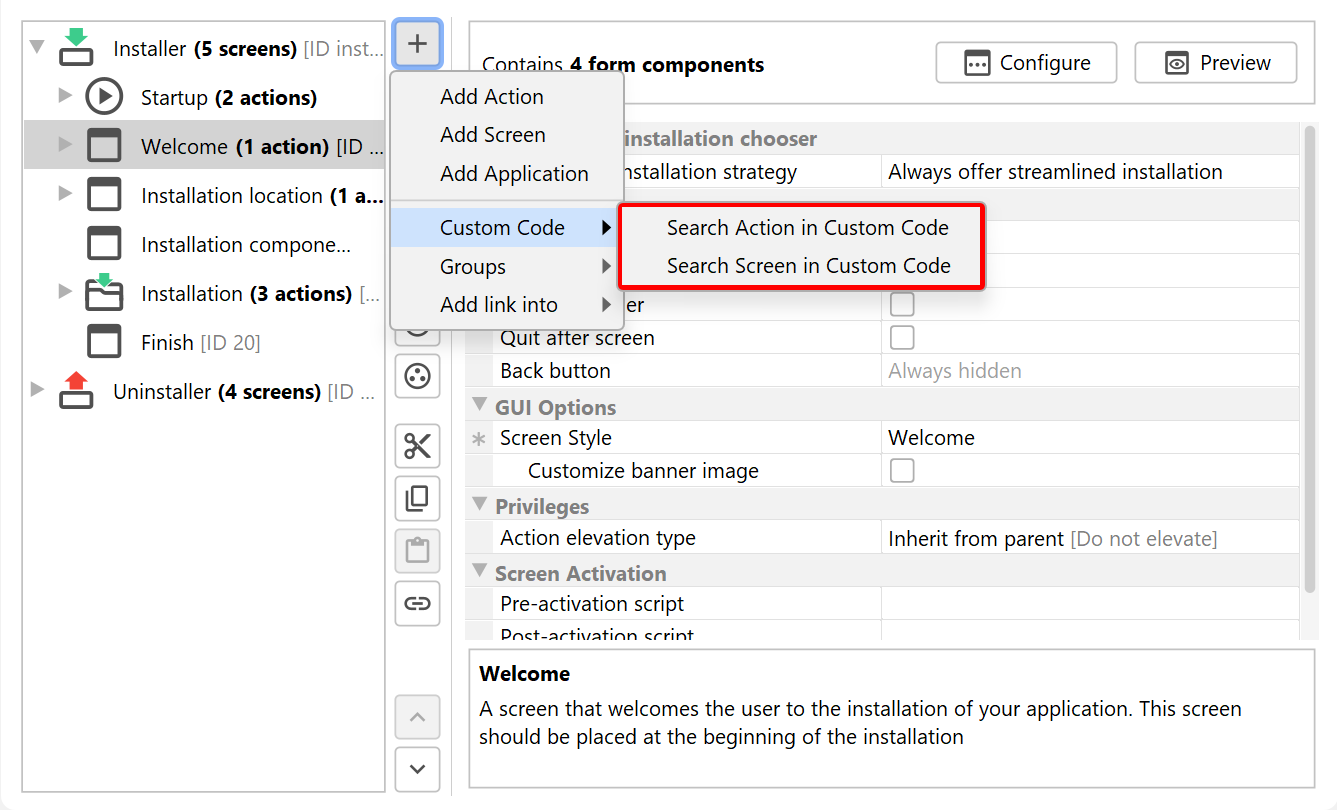The width and height of the screenshot is (1337, 810).
Task: Select Add Screen from the menu
Action: point(492,135)
